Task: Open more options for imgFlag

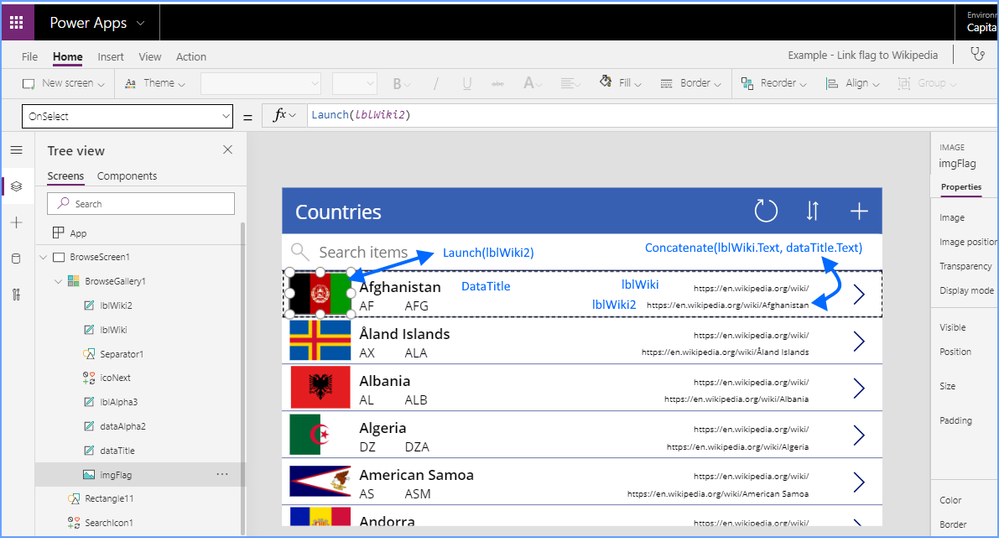Action: click(222, 474)
